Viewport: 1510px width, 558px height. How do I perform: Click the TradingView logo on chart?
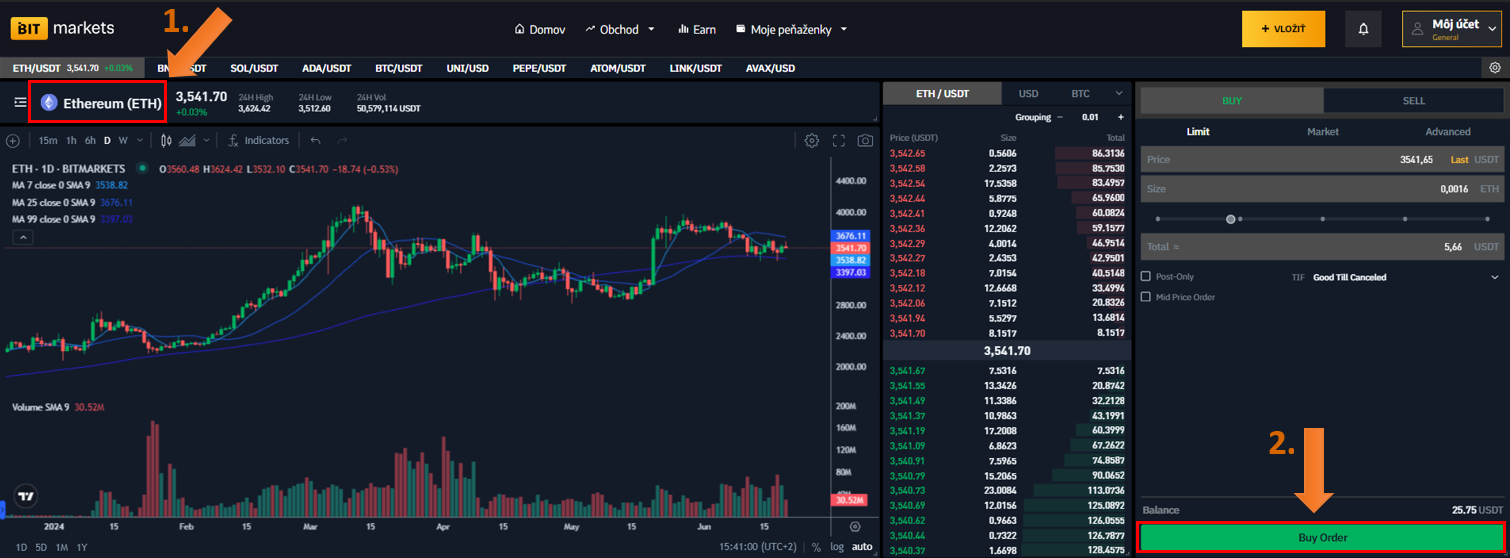(26, 495)
